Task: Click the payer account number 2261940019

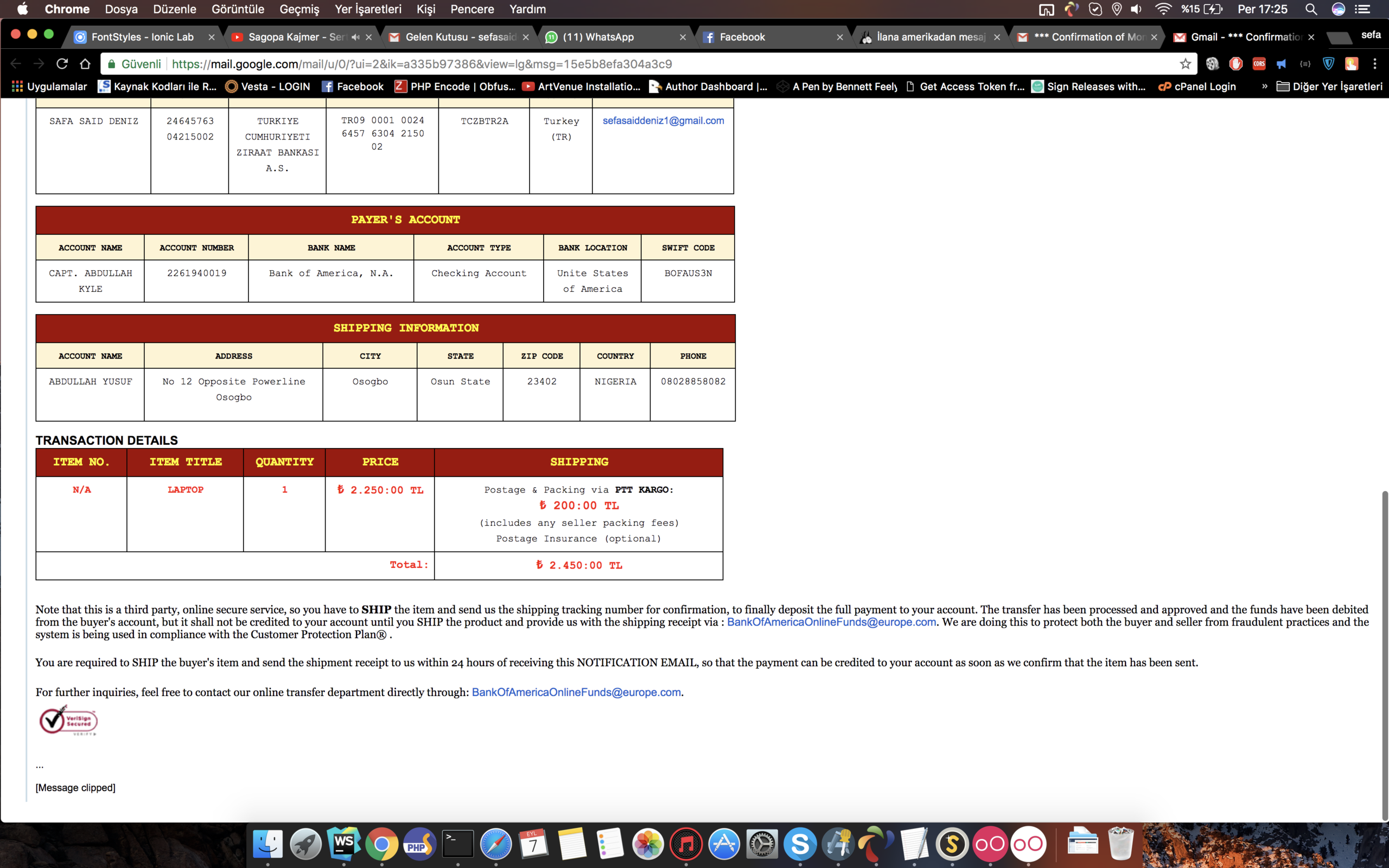Action: (x=196, y=273)
